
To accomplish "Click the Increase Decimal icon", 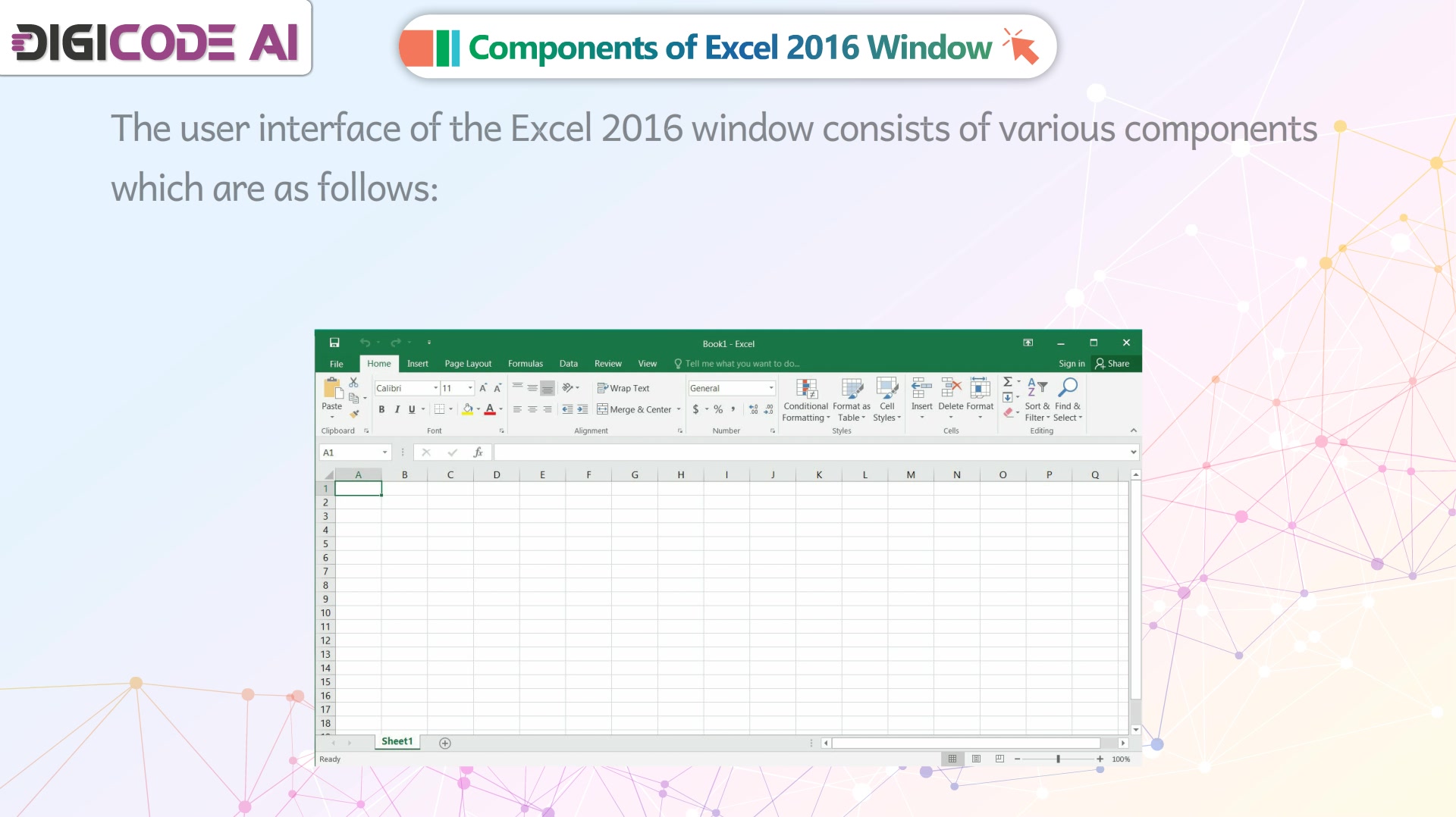I will (754, 409).
